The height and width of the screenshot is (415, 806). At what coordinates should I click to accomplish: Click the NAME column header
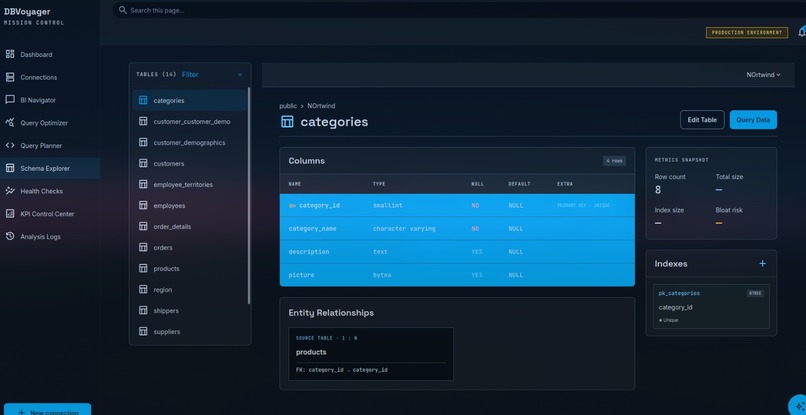(295, 184)
